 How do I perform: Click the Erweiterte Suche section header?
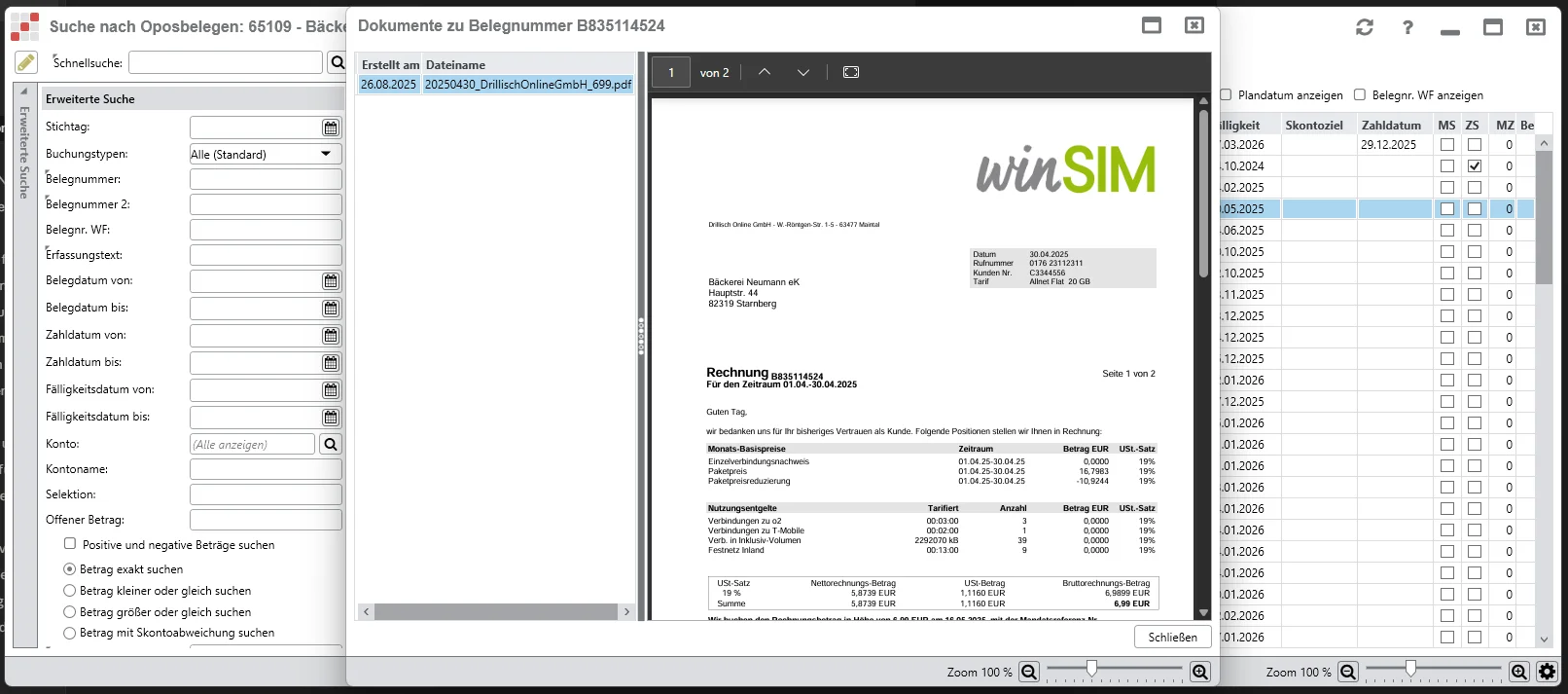coord(193,98)
